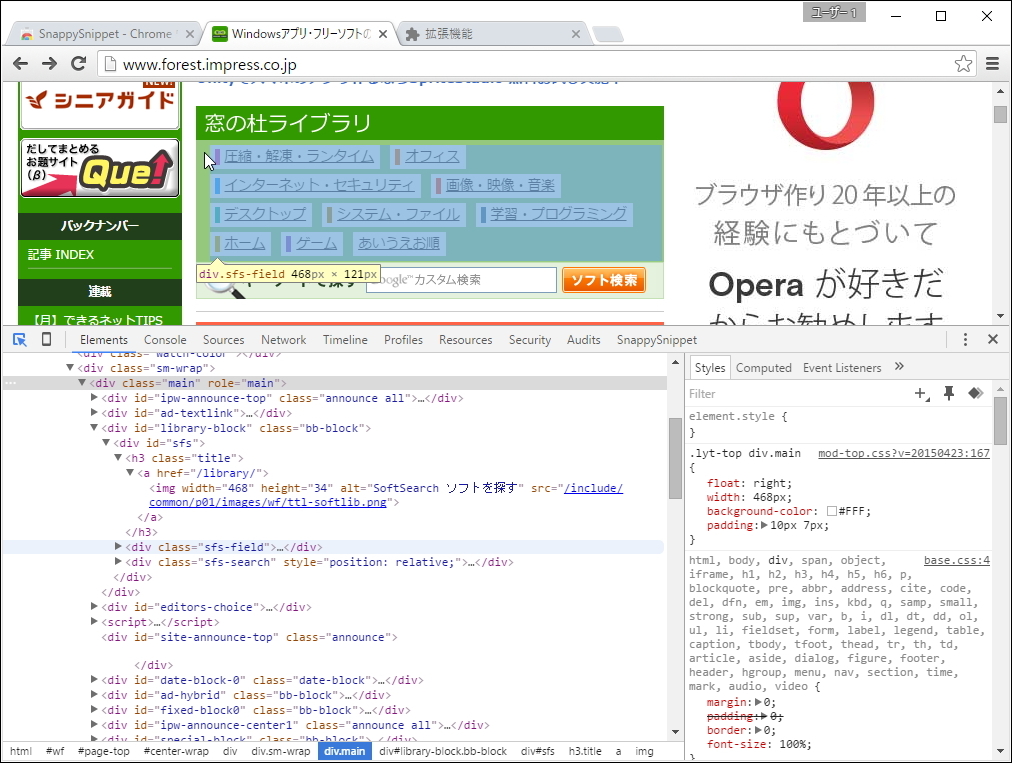Viewport: 1012px width, 763px height.
Task: Open the DevTools three-dot options menu
Action: [x=964, y=339]
